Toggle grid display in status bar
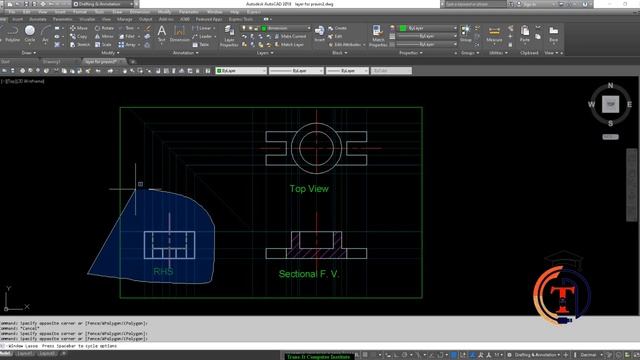 click(366, 355)
